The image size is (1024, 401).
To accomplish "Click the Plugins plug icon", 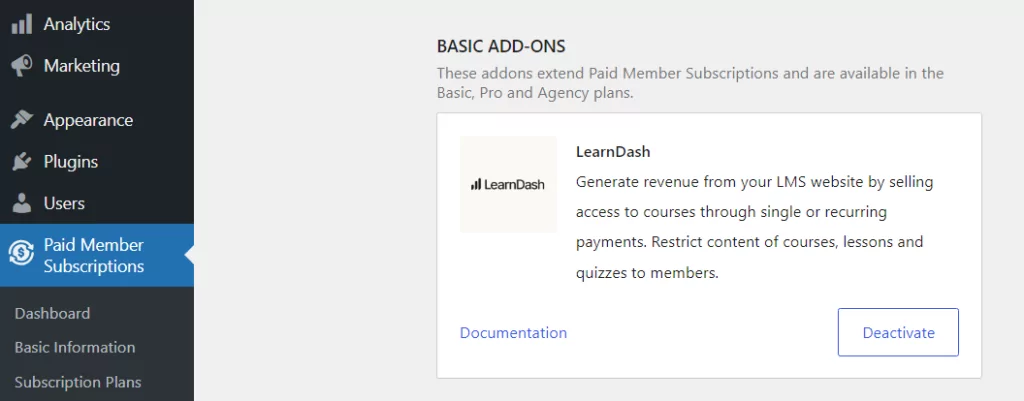I will coord(22,161).
